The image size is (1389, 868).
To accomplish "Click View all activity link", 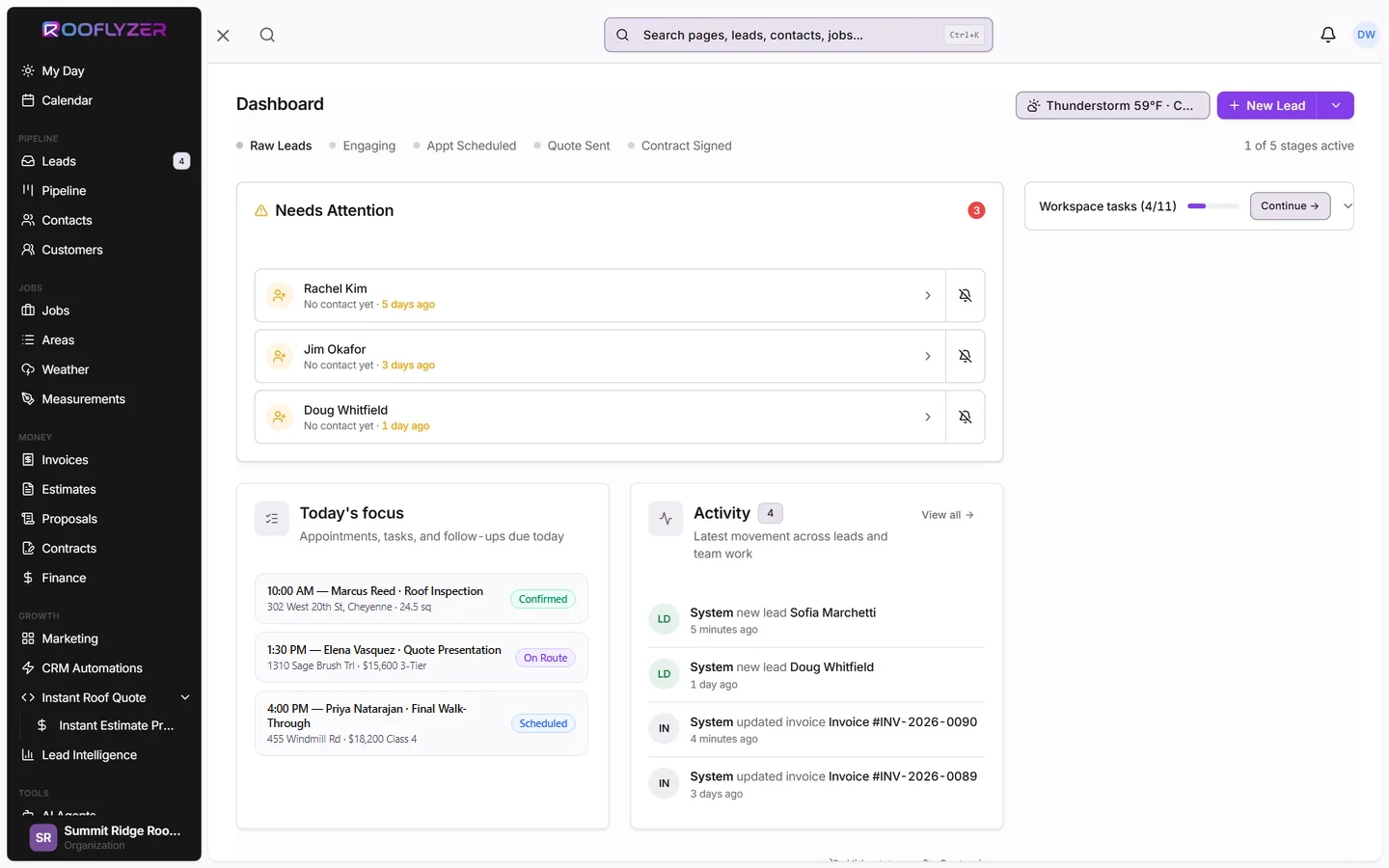I will coord(947,515).
